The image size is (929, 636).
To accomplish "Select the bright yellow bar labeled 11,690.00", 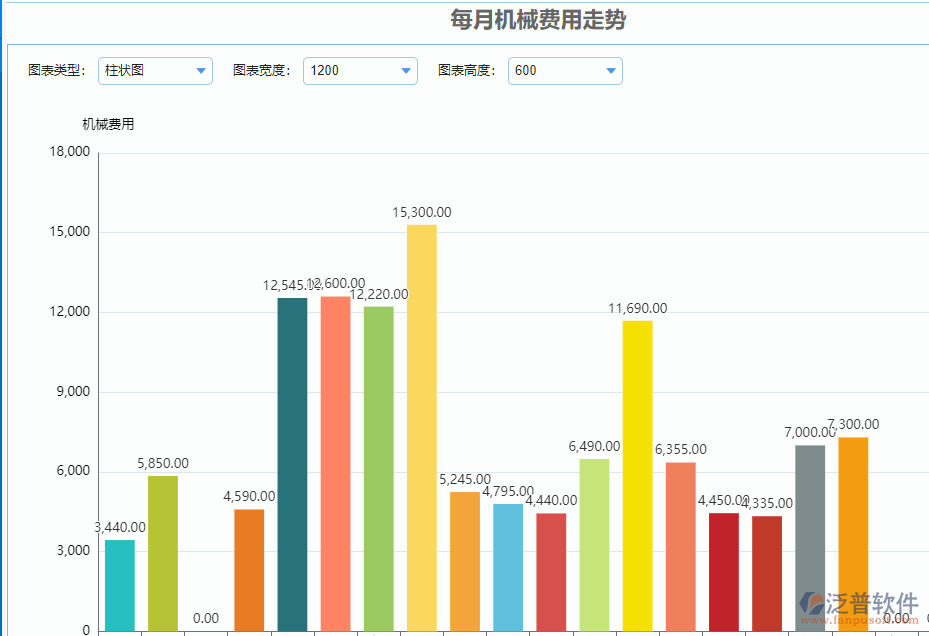I will pyautogui.click(x=637, y=475).
